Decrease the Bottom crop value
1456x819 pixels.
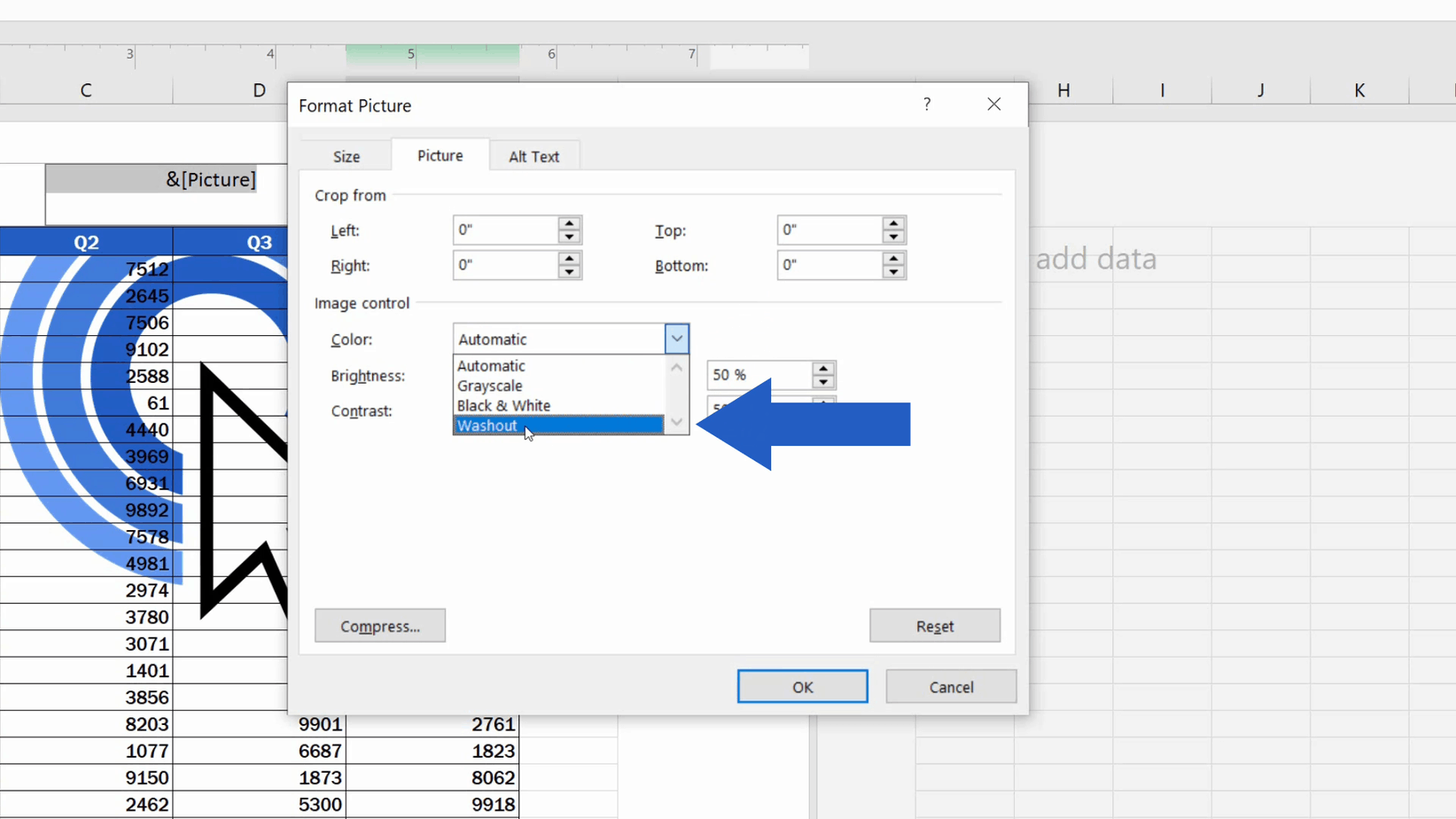click(x=892, y=271)
